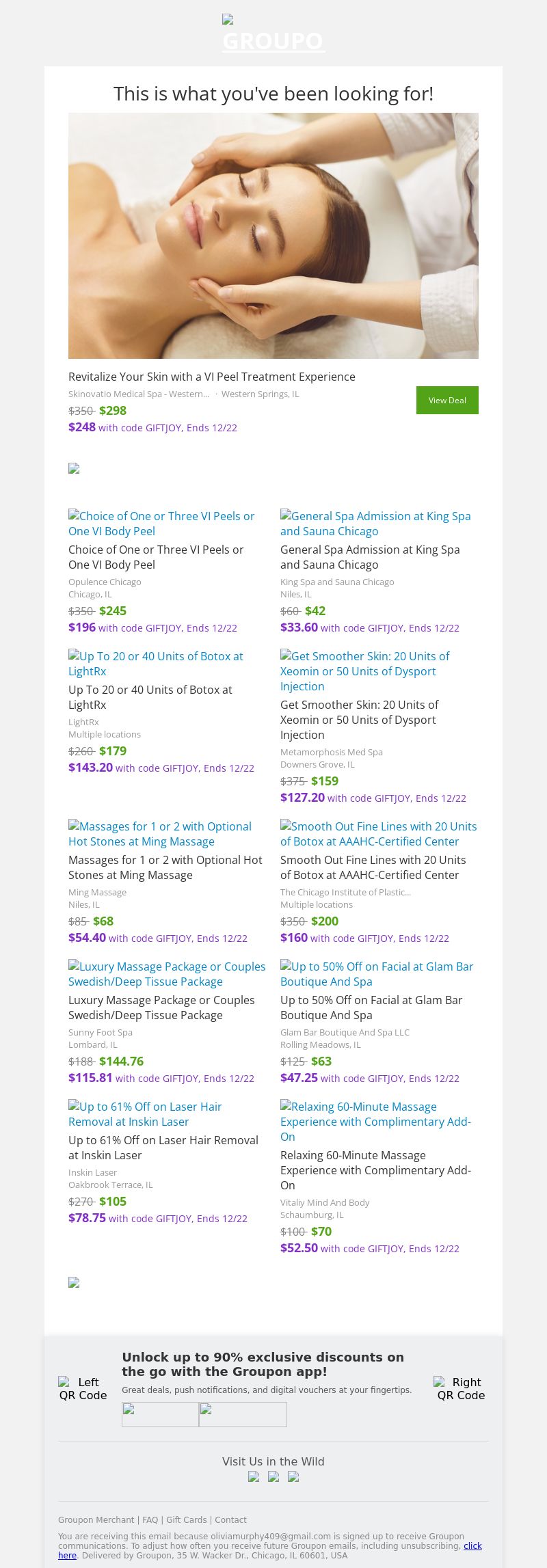Open Ming Massage hot stones image link

[160, 834]
